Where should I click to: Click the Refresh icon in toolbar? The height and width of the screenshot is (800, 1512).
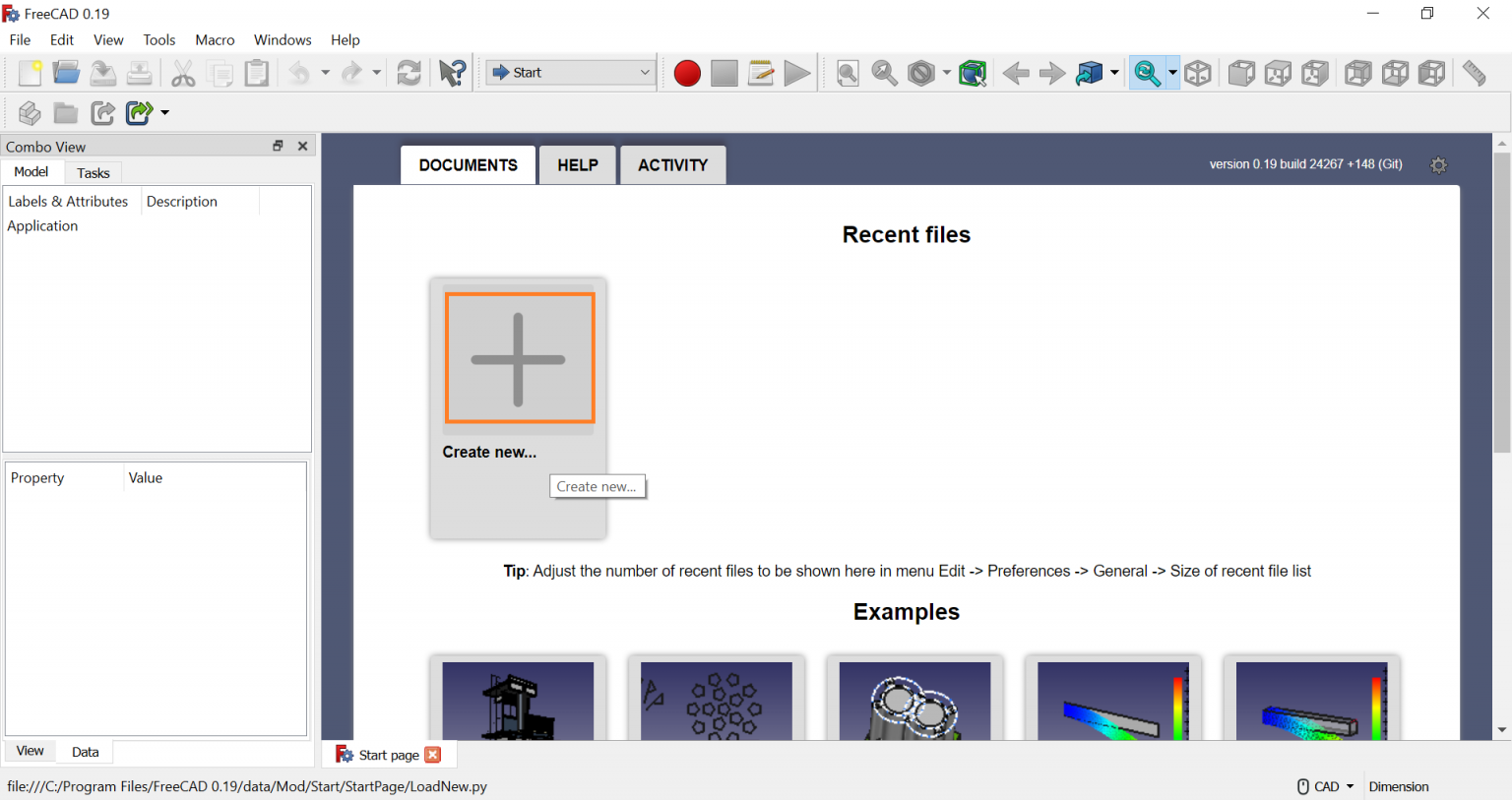coord(409,73)
